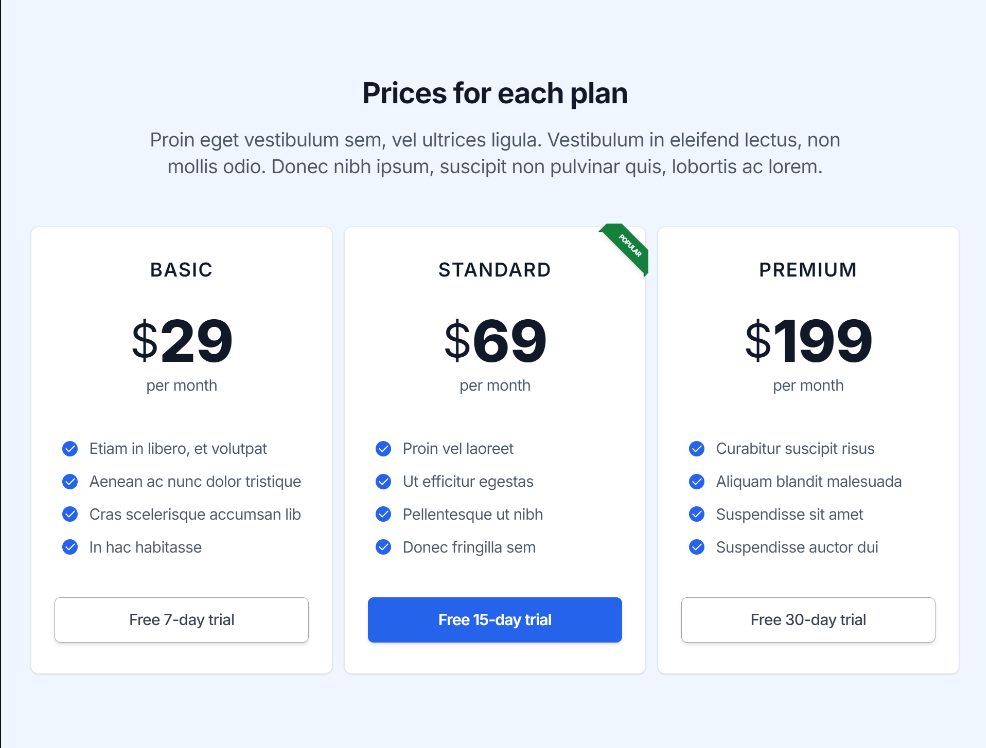Click checkmark icon beside 'Aliquam blandit malesuada'
This screenshot has height=748, width=986.
pyautogui.click(x=697, y=482)
